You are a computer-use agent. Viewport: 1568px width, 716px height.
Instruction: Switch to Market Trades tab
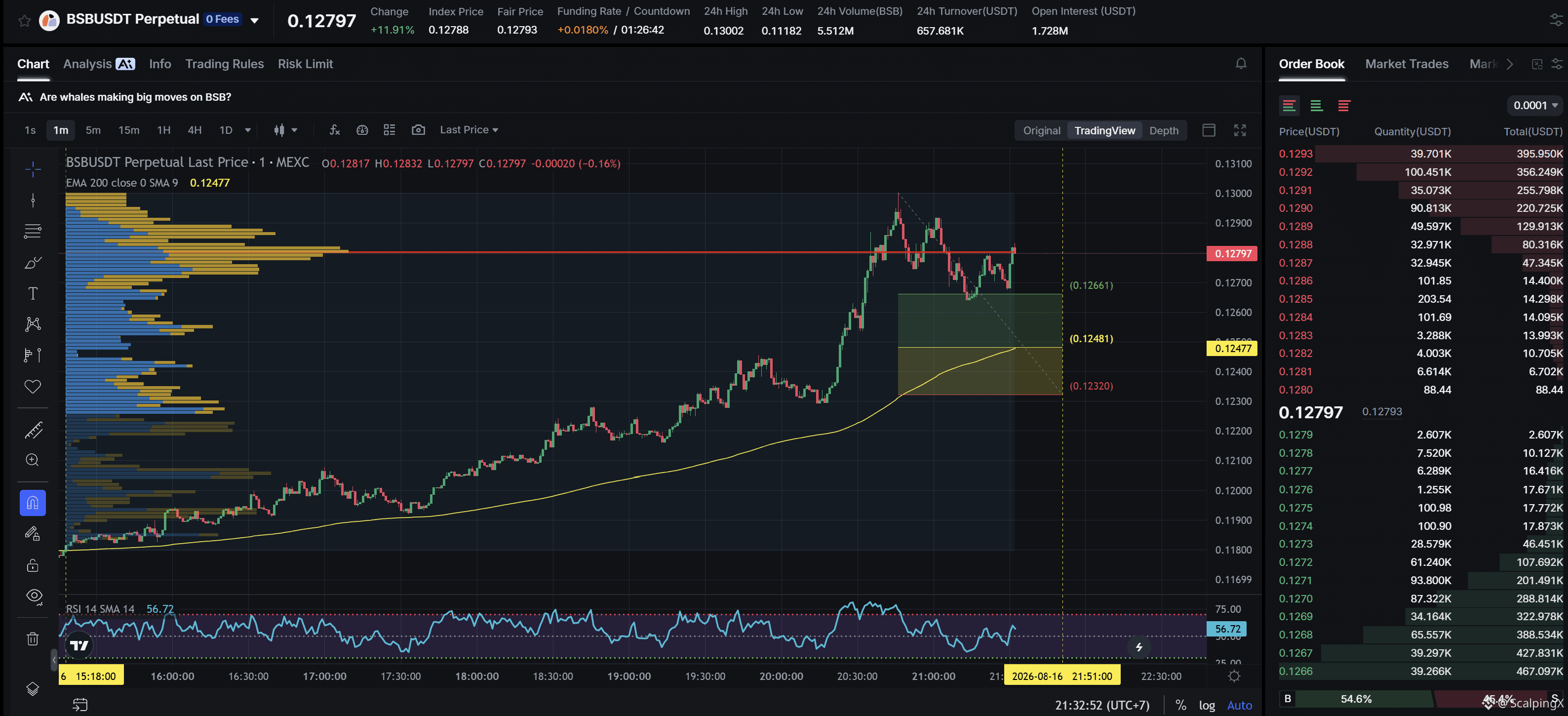pyautogui.click(x=1407, y=64)
